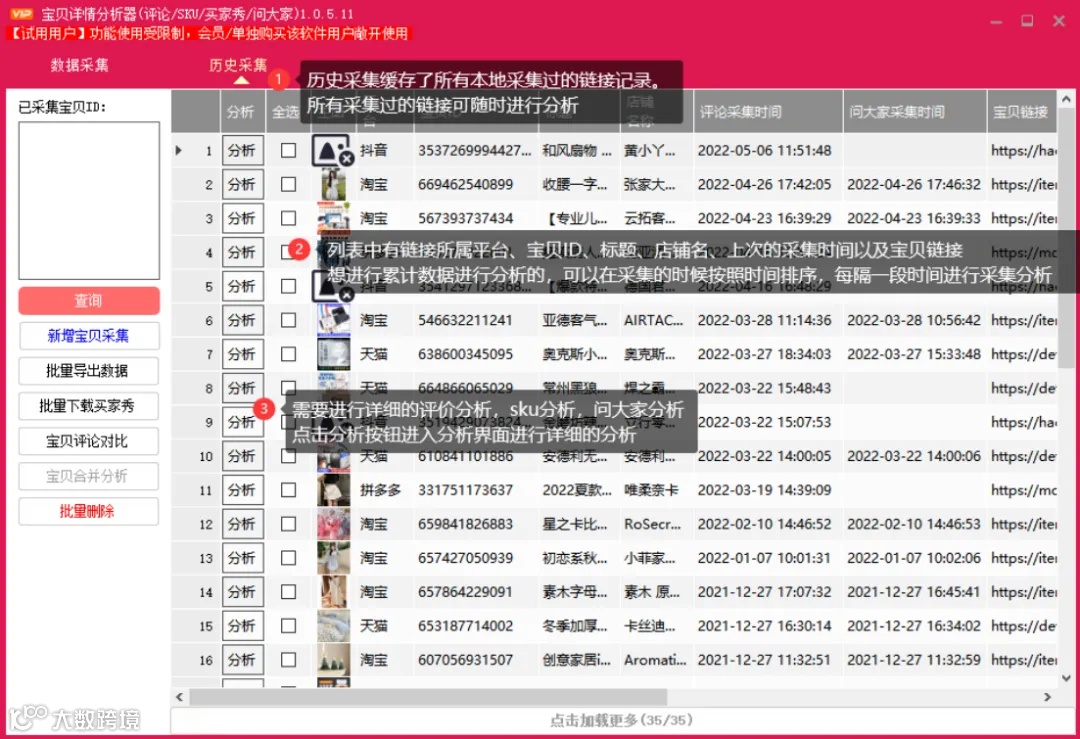
Task: Click 分析 button in row 11
Action: (x=242, y=490)
